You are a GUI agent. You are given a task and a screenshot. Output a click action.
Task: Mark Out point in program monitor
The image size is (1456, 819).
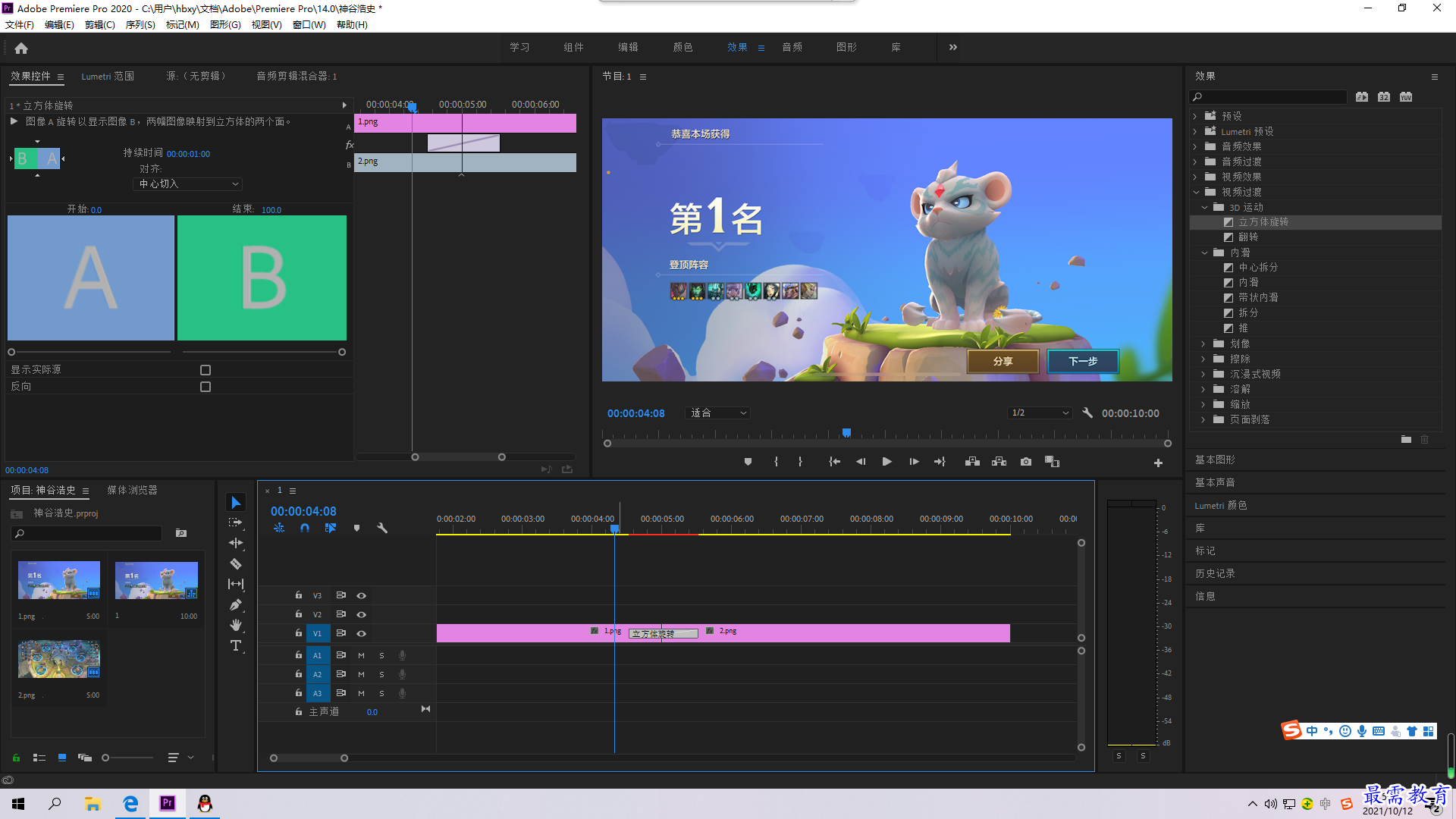(x=800, y=462)
